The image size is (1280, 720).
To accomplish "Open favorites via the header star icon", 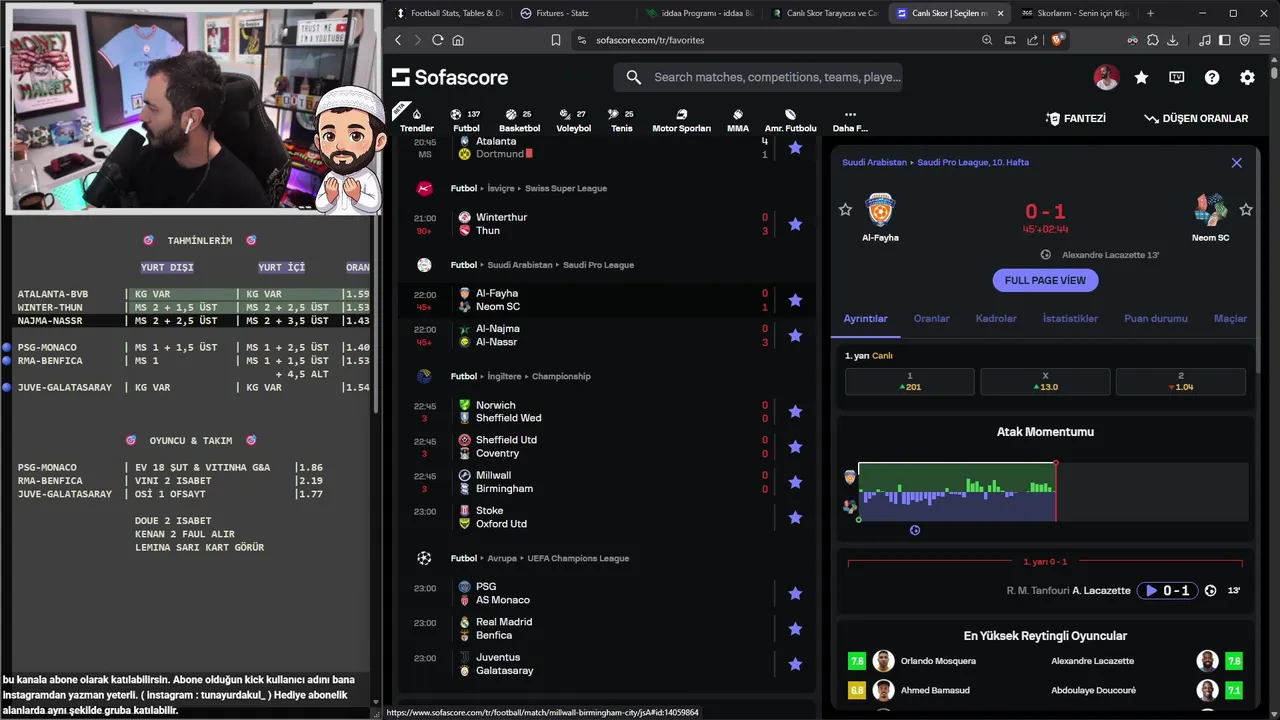I will pyautogui.click(x=1141, y=78).
